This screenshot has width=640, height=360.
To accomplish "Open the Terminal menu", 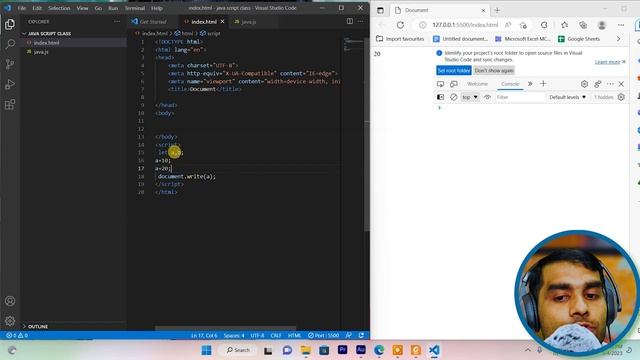I will [135, 8].
